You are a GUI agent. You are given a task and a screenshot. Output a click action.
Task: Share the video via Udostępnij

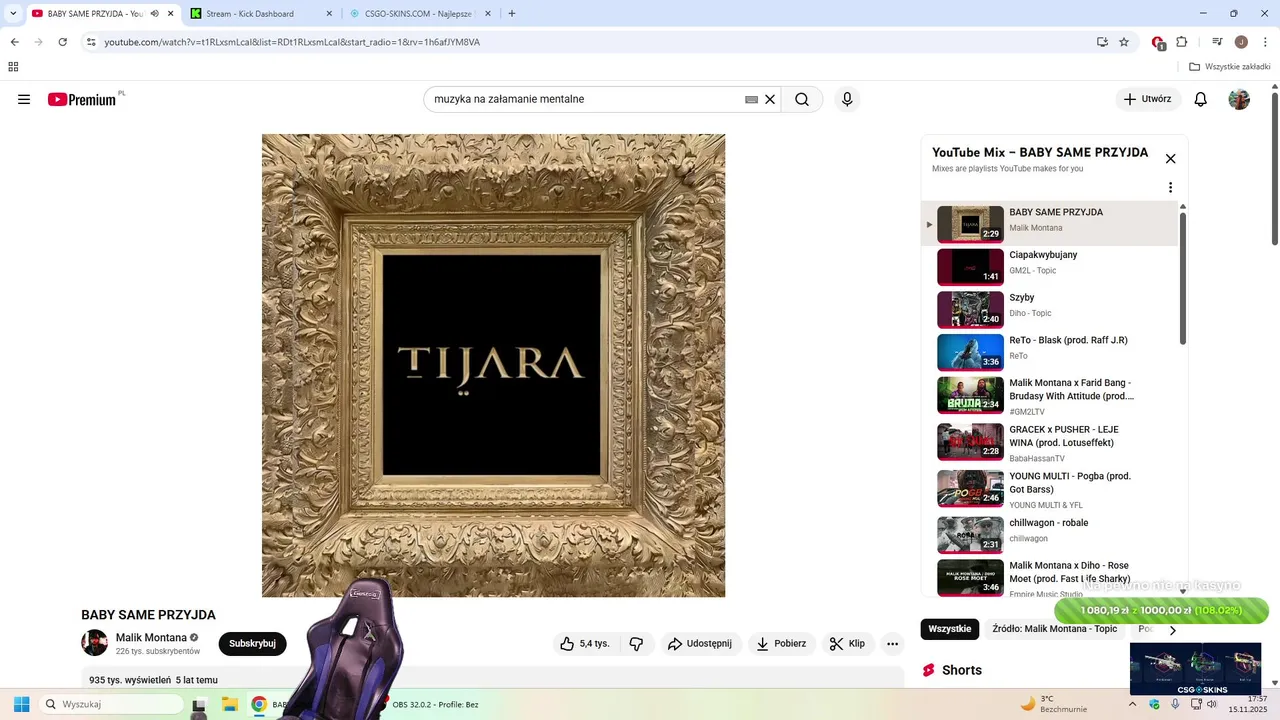pos(700,644)
